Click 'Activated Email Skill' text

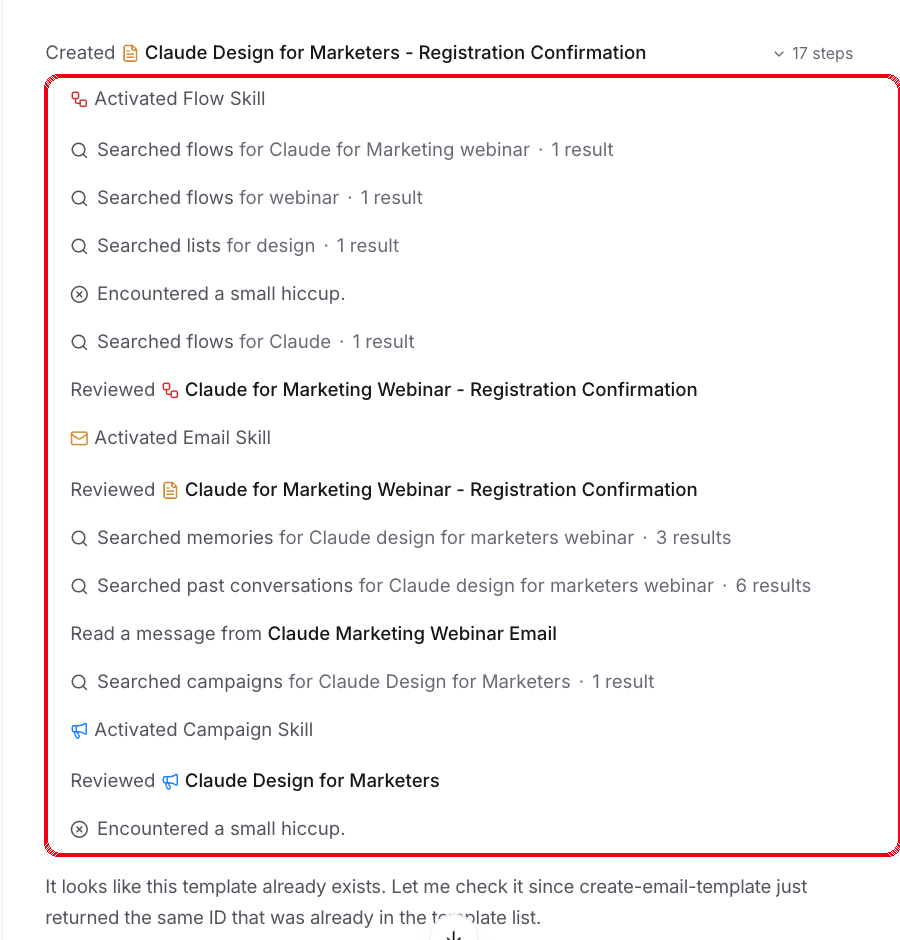coord(183,438)
